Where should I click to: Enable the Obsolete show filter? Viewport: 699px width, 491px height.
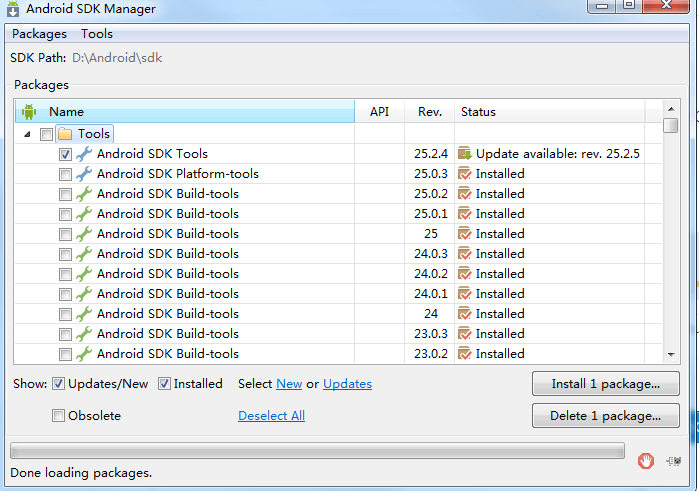[58, 416]
